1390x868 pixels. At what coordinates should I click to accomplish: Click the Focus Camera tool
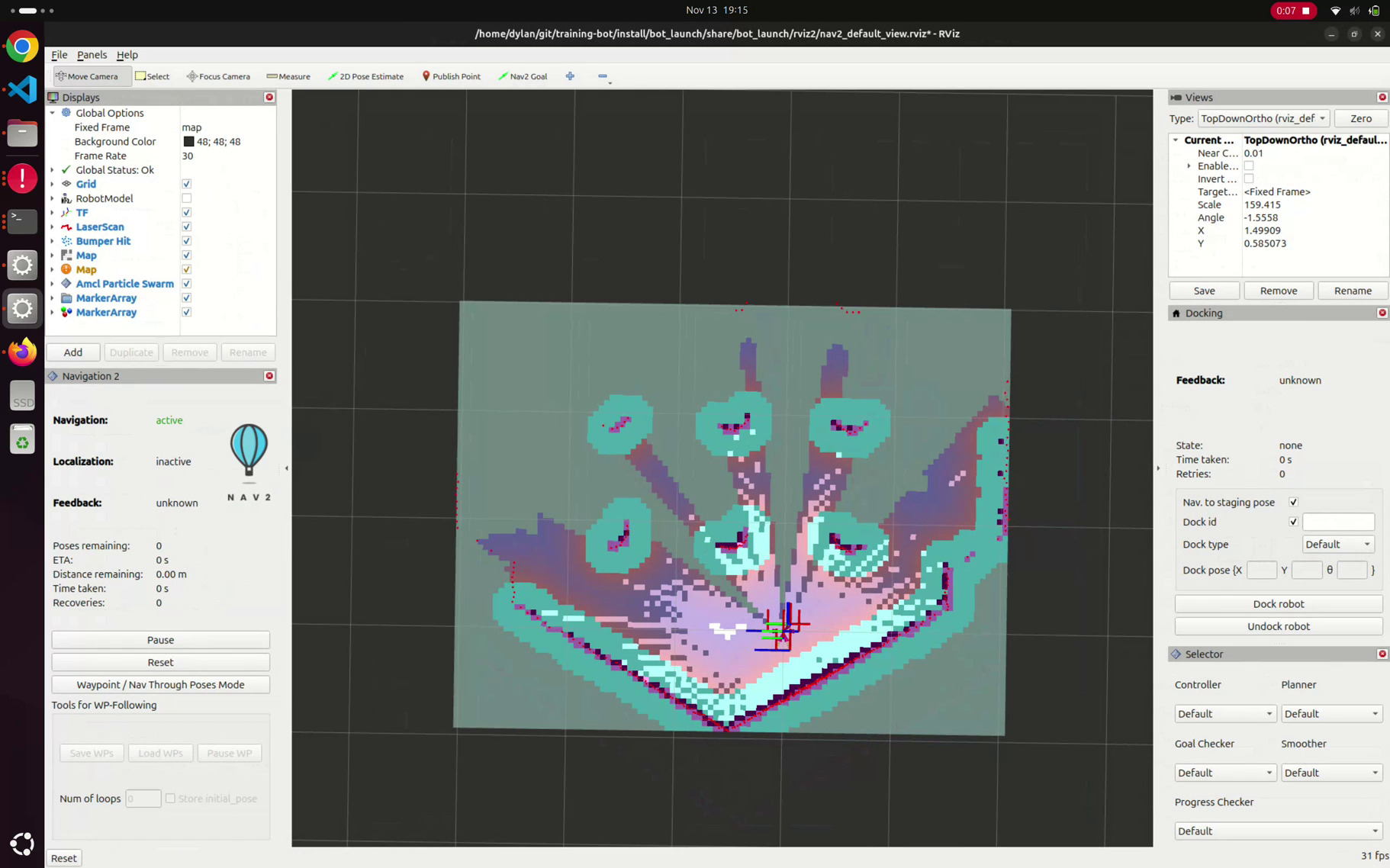point(219,76)
